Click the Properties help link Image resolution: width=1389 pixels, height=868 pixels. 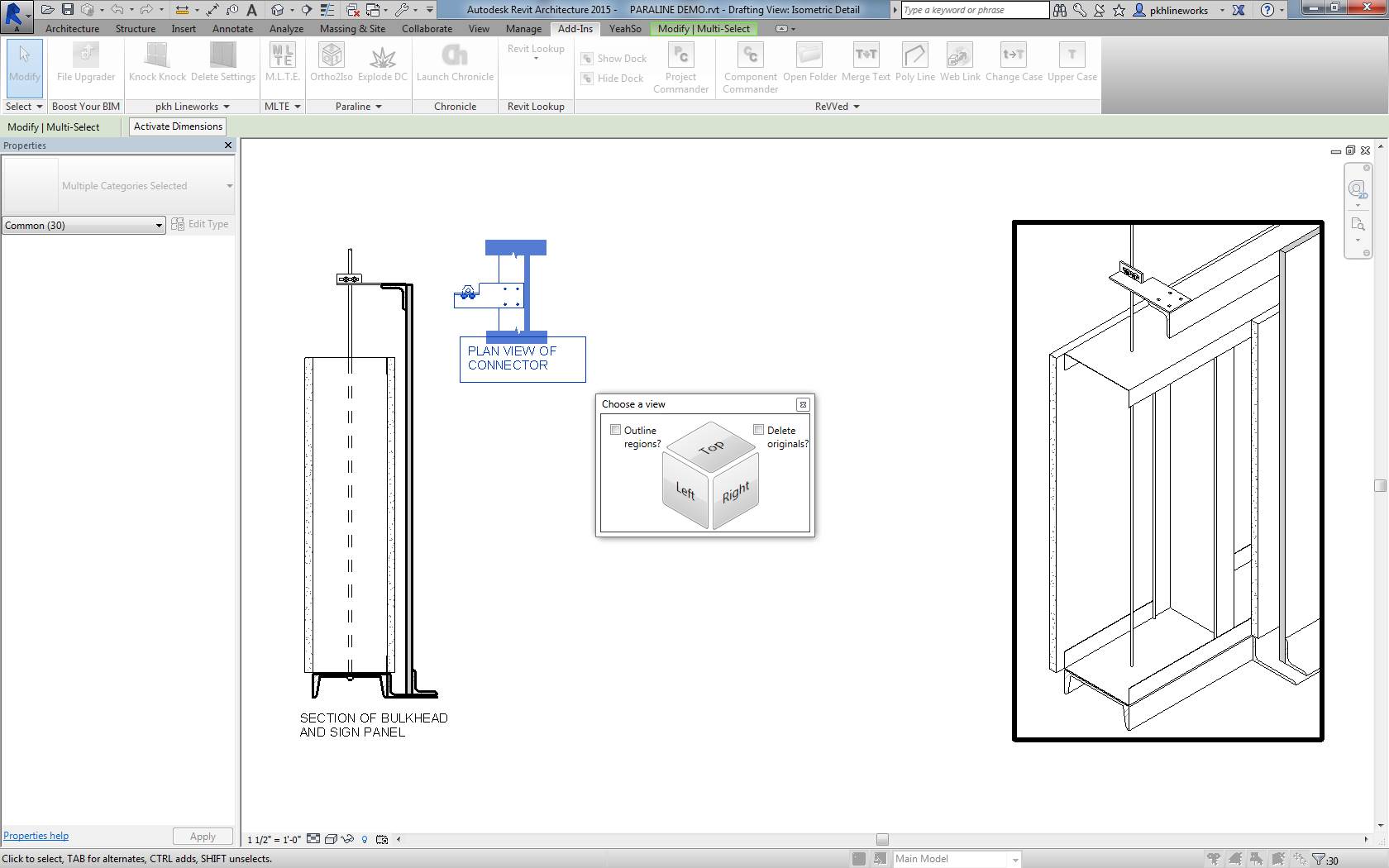tap(36, 836)
